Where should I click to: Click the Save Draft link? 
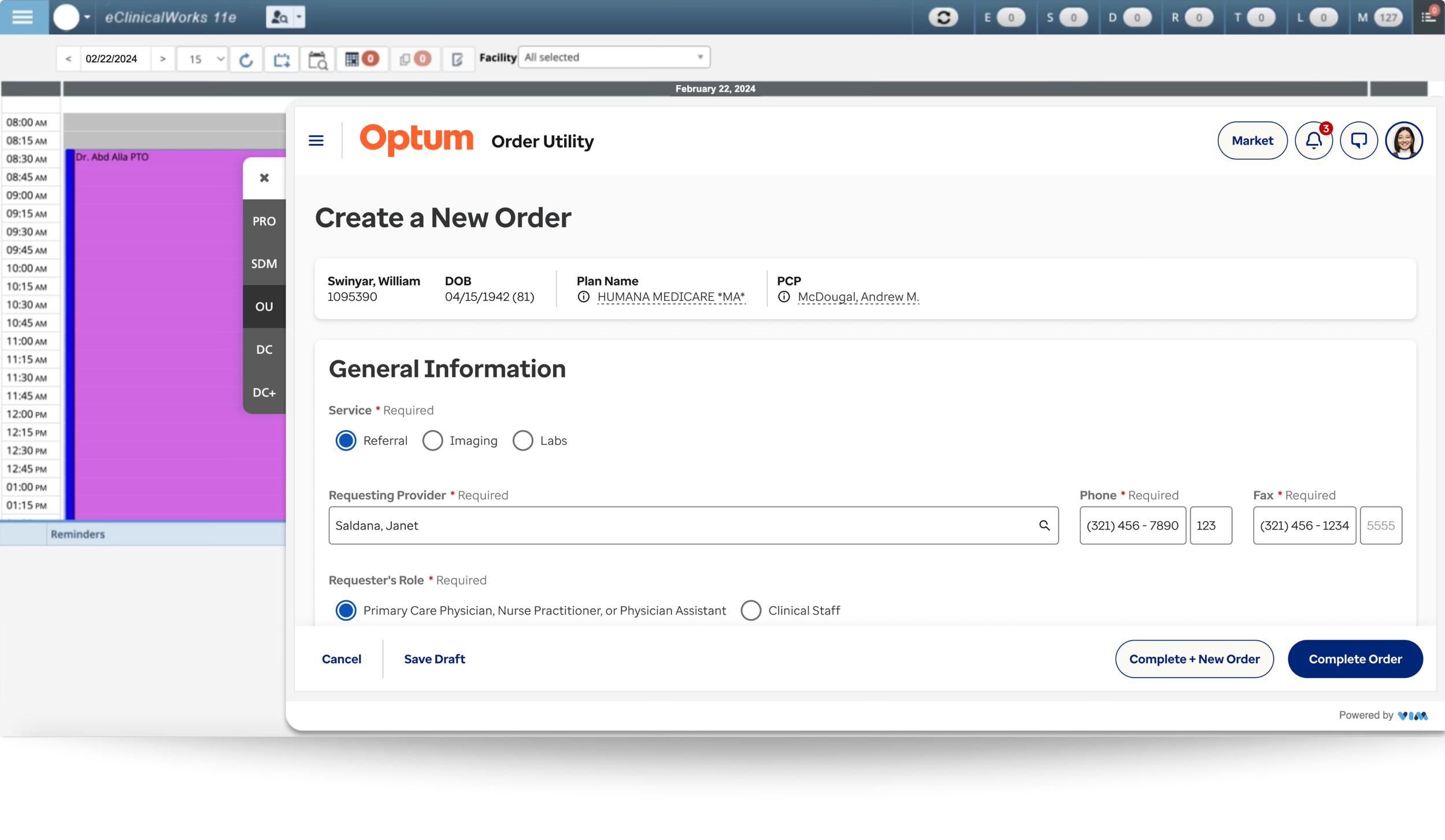coord(434,659)
